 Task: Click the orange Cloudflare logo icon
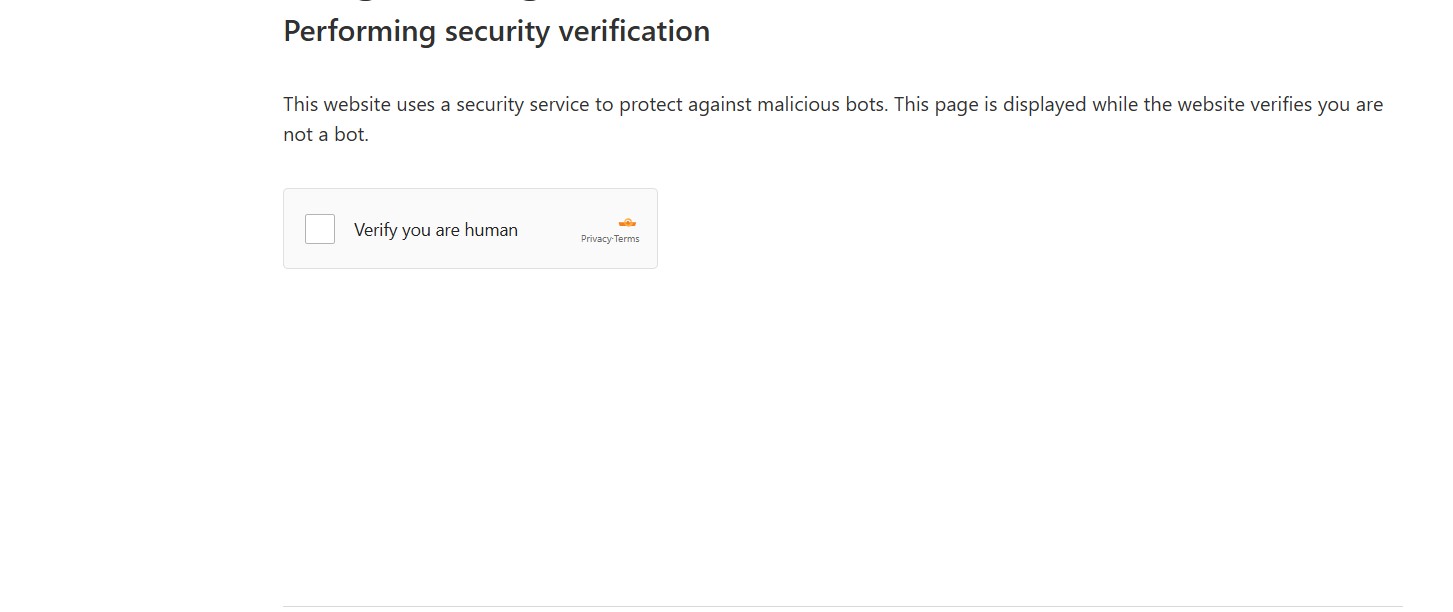pos(627,223)
